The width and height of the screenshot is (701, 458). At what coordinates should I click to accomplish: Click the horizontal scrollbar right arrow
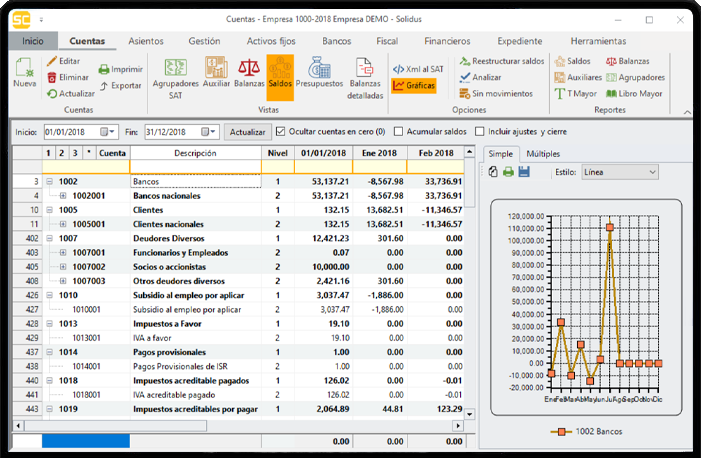(458, 426)
